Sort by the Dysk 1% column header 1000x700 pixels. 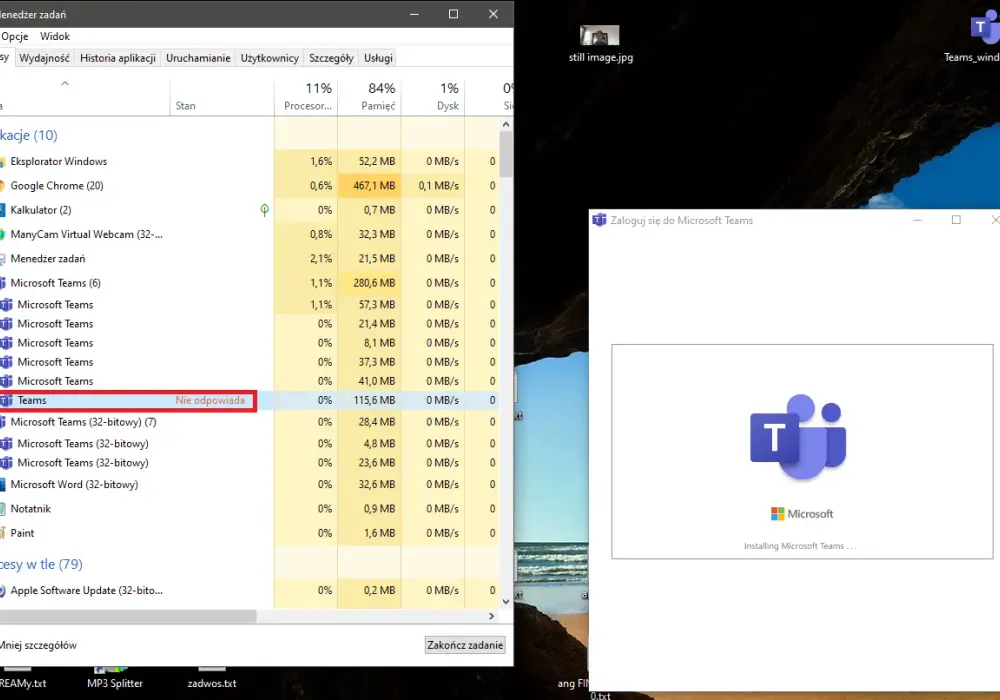coord(432,97)
